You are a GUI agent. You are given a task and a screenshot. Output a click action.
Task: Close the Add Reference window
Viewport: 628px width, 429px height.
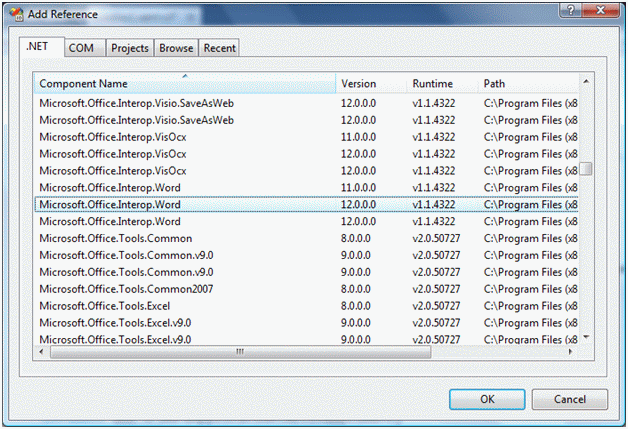click(x=600, y=10)
